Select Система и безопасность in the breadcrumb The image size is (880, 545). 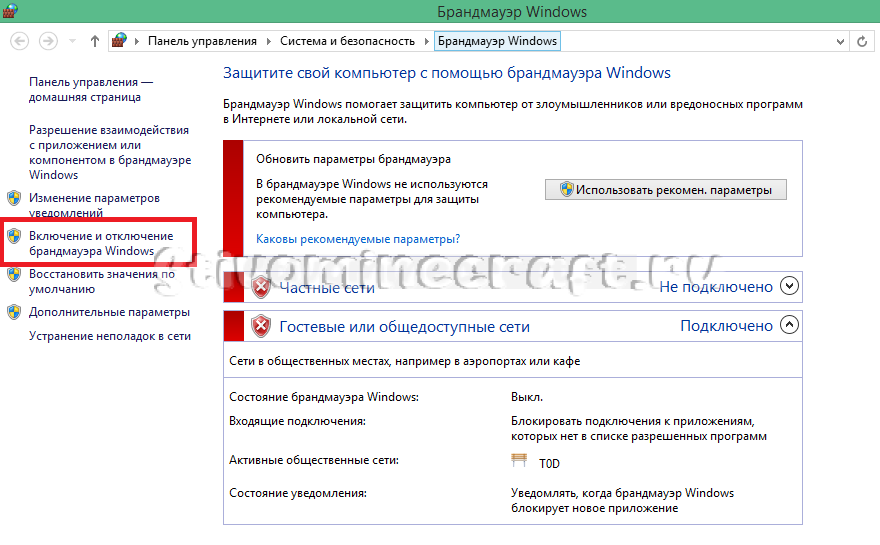[x=347, y=41]
